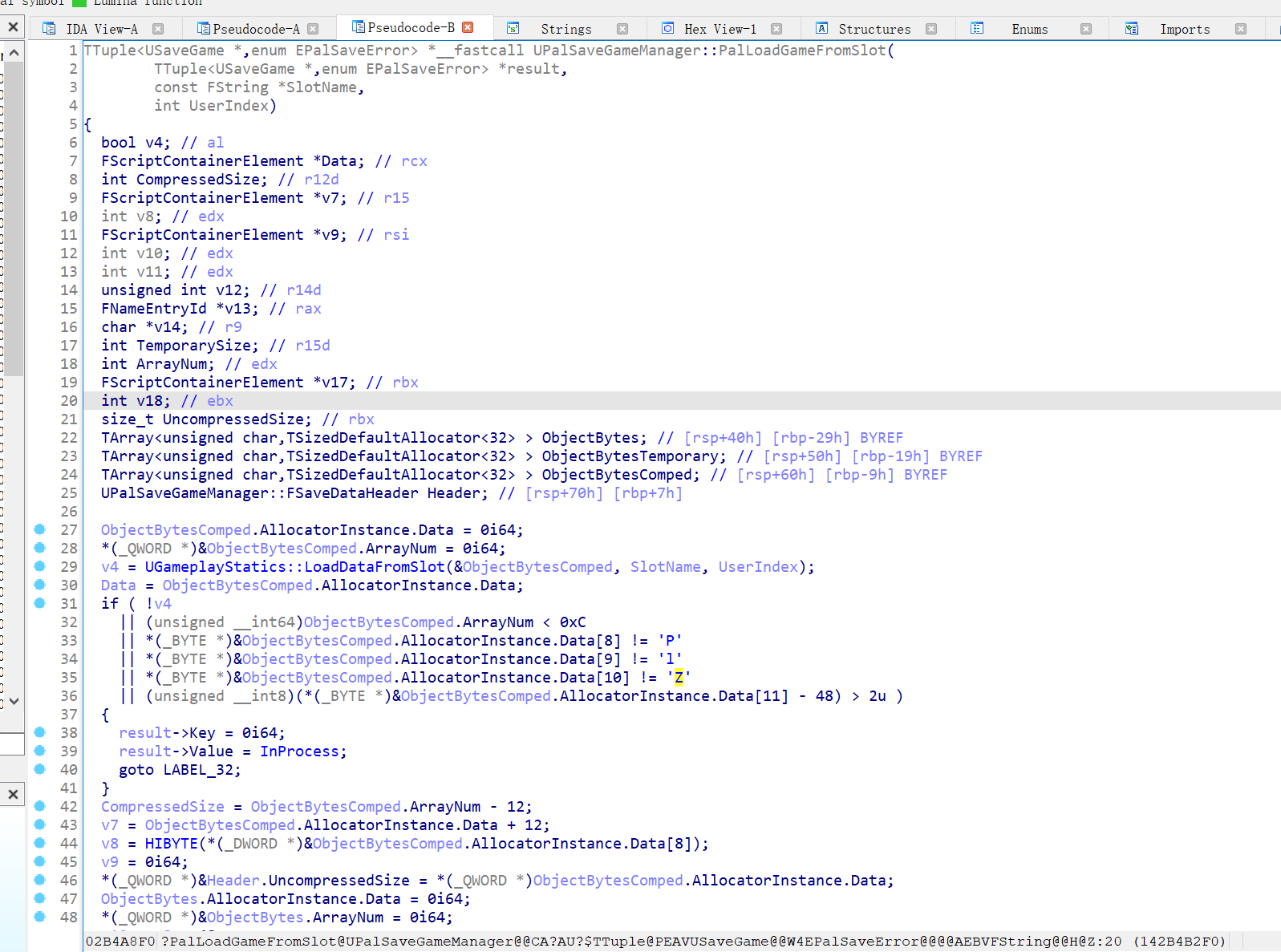Toggle breakpoint dot on line 42

click(40, 806)
